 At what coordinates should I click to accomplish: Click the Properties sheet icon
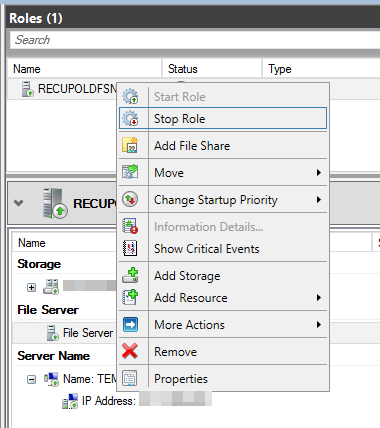(130, 378)
